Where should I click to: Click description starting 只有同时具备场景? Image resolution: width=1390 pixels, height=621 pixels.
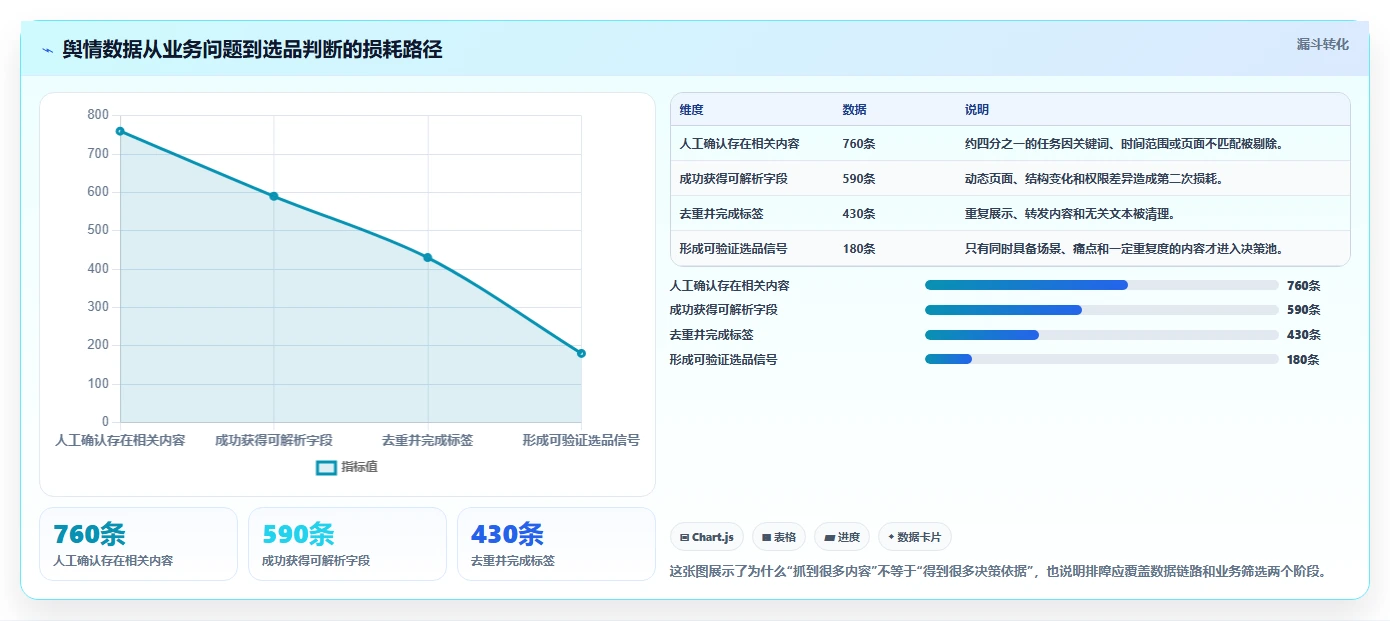coord(1124,249)
